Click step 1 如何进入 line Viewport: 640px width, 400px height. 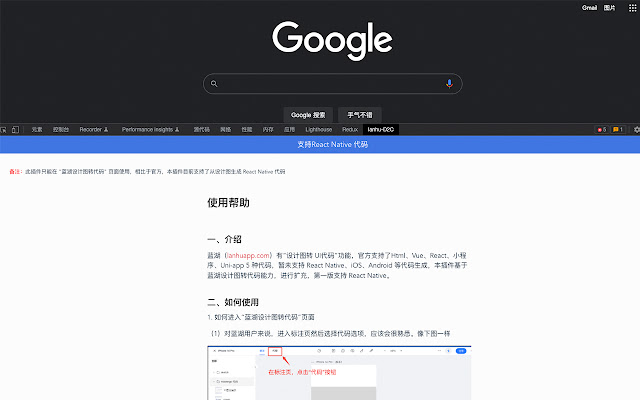click(261, 317)
